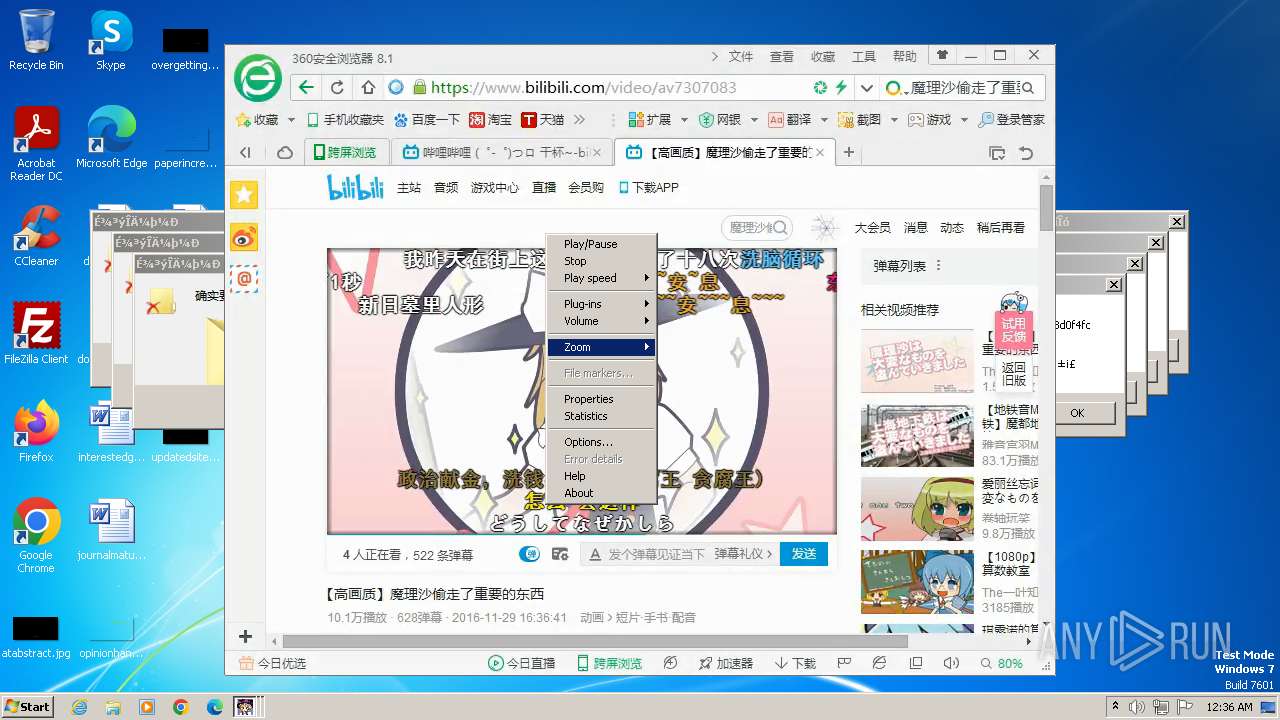Open 天猫 bookmark
1280x720 pixels.
pos(542,119)
